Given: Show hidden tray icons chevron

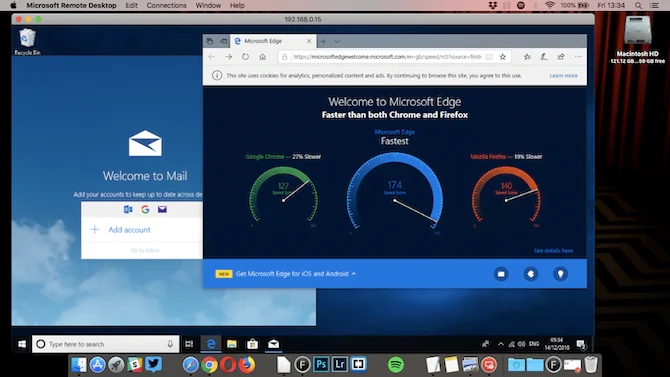Looking at the screenshot, I should 501,344.
